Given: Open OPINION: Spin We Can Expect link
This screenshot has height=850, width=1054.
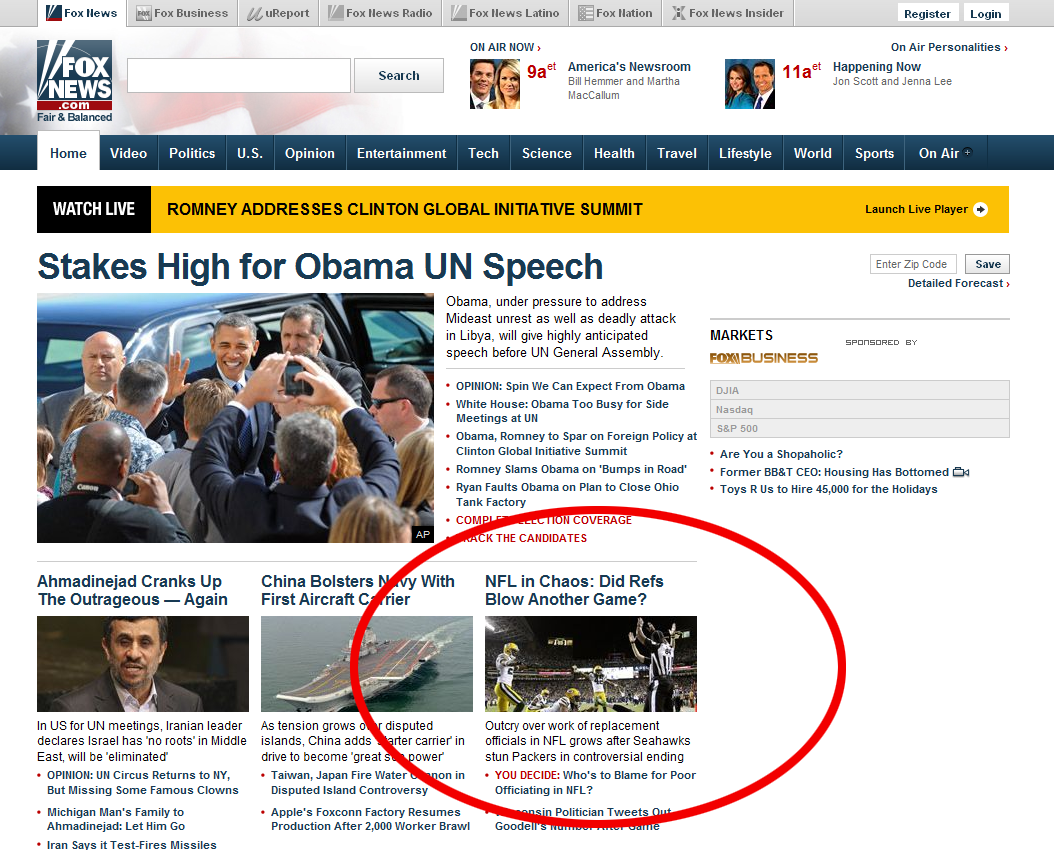Looking at the screenshot, I should (x=570, y=386).
